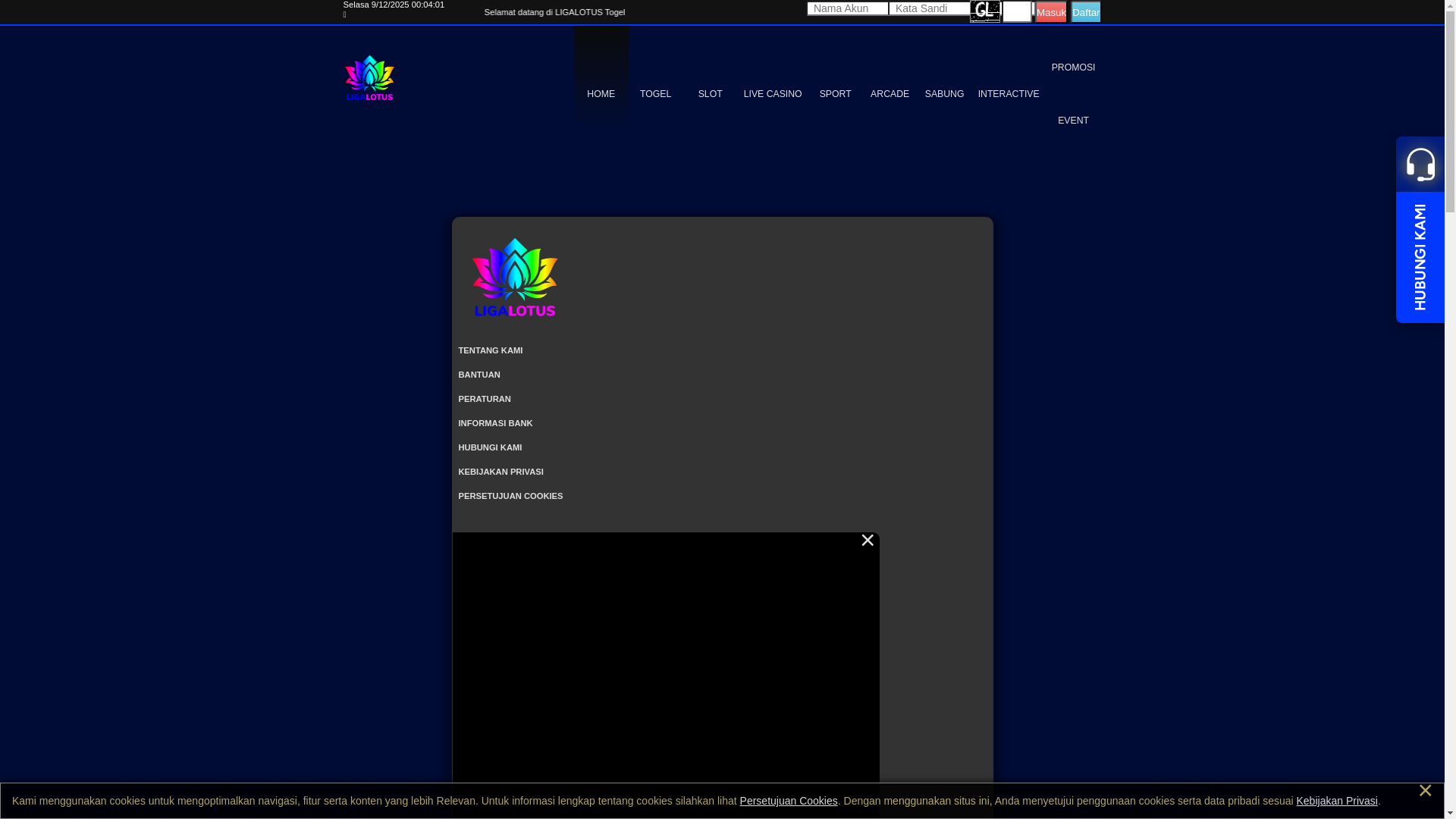Open LIVE CASINO page

pyautogui.click(x=772, y=94)
